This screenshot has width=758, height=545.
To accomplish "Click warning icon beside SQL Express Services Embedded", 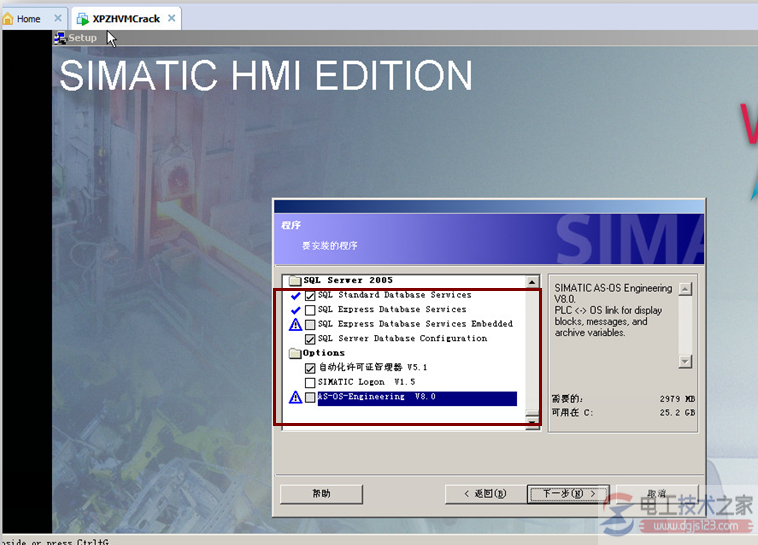I will click(295, 324).
